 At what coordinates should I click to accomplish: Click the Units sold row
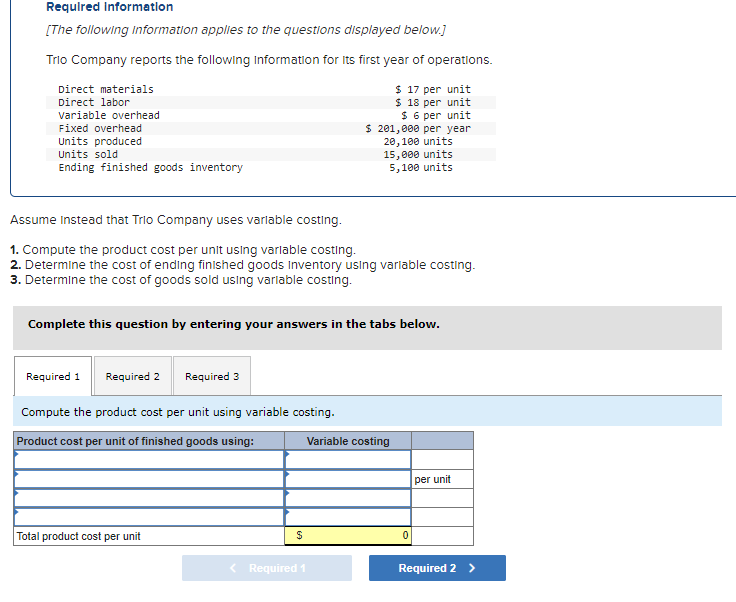270,154
